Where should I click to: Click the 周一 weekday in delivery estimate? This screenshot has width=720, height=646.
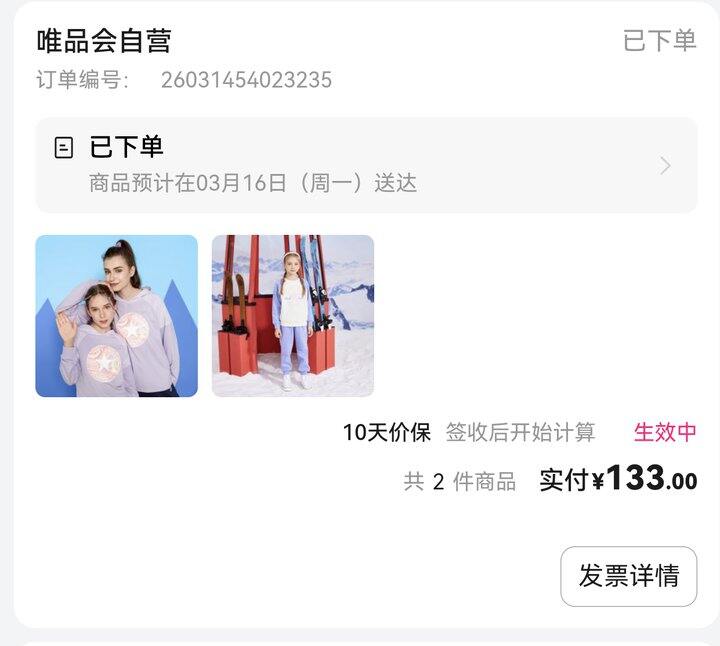point(330,183)
